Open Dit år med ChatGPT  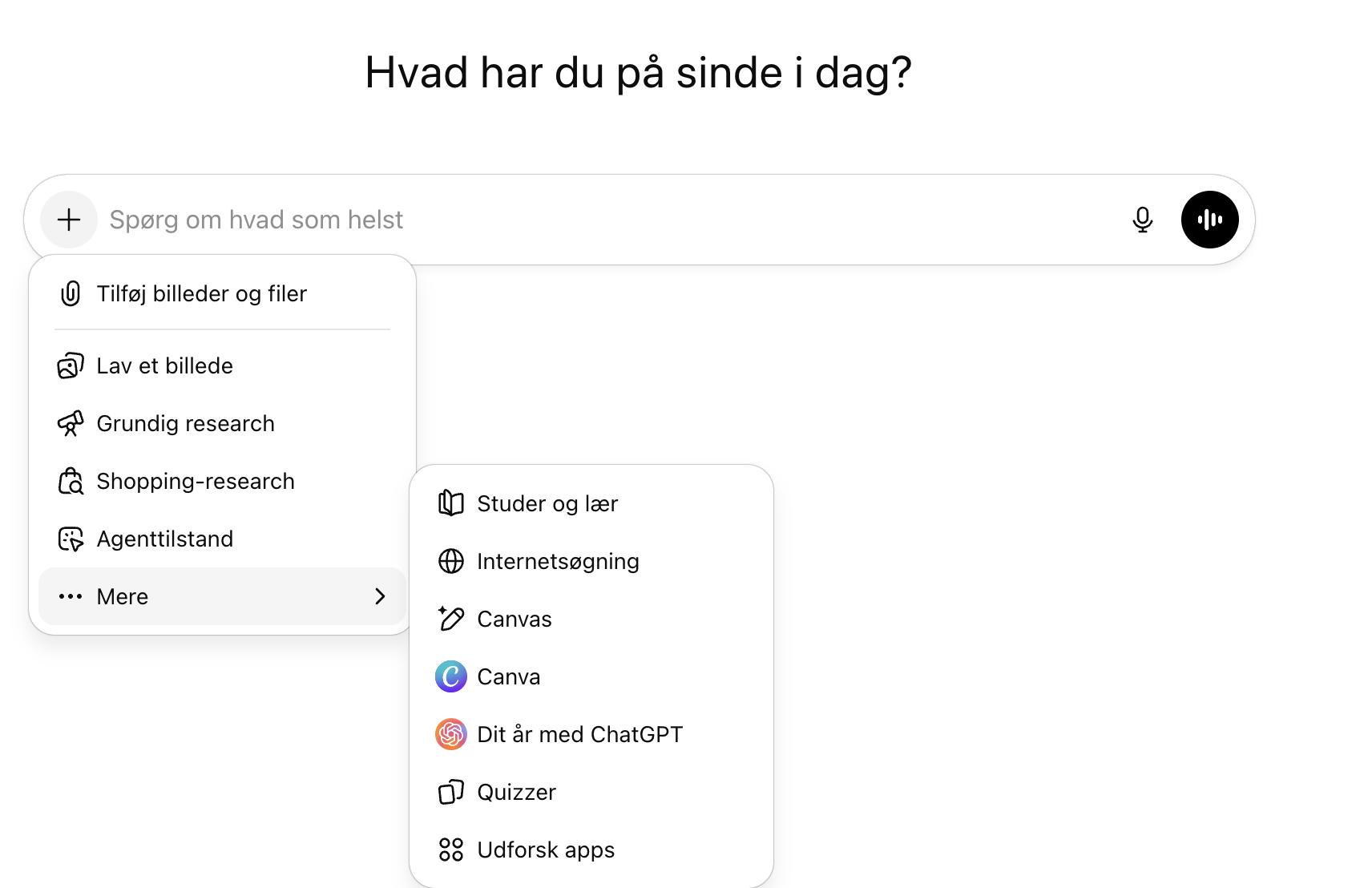pyautogui.click(x=579, y=735)
